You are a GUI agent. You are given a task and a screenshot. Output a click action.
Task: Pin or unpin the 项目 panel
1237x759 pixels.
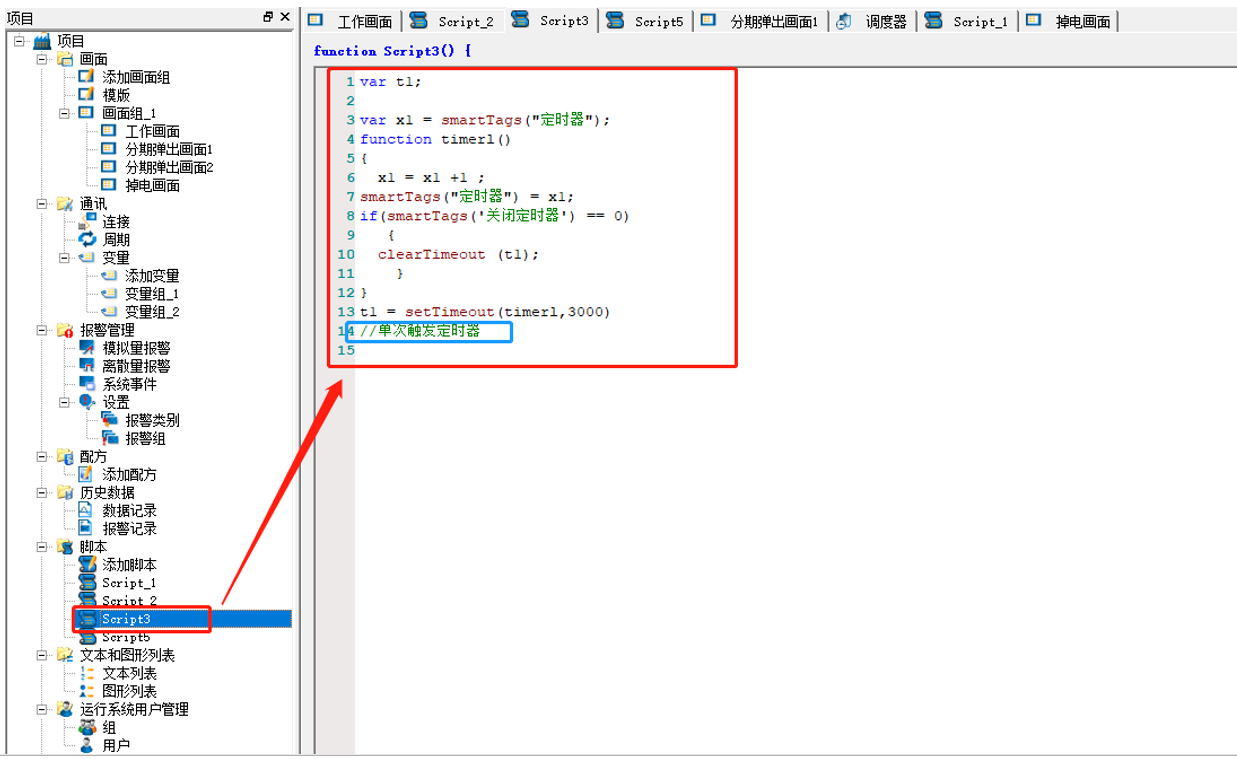click(268, 17)
